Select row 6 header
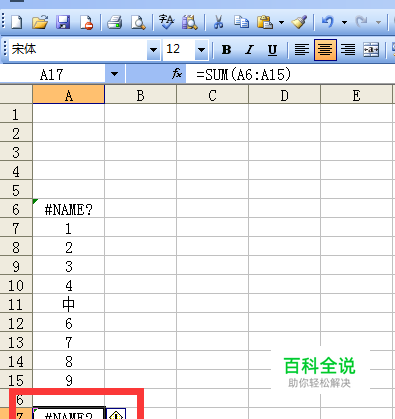Image resolution: width=395 pixels, height=419 pixels. click(x=16, y=209)
